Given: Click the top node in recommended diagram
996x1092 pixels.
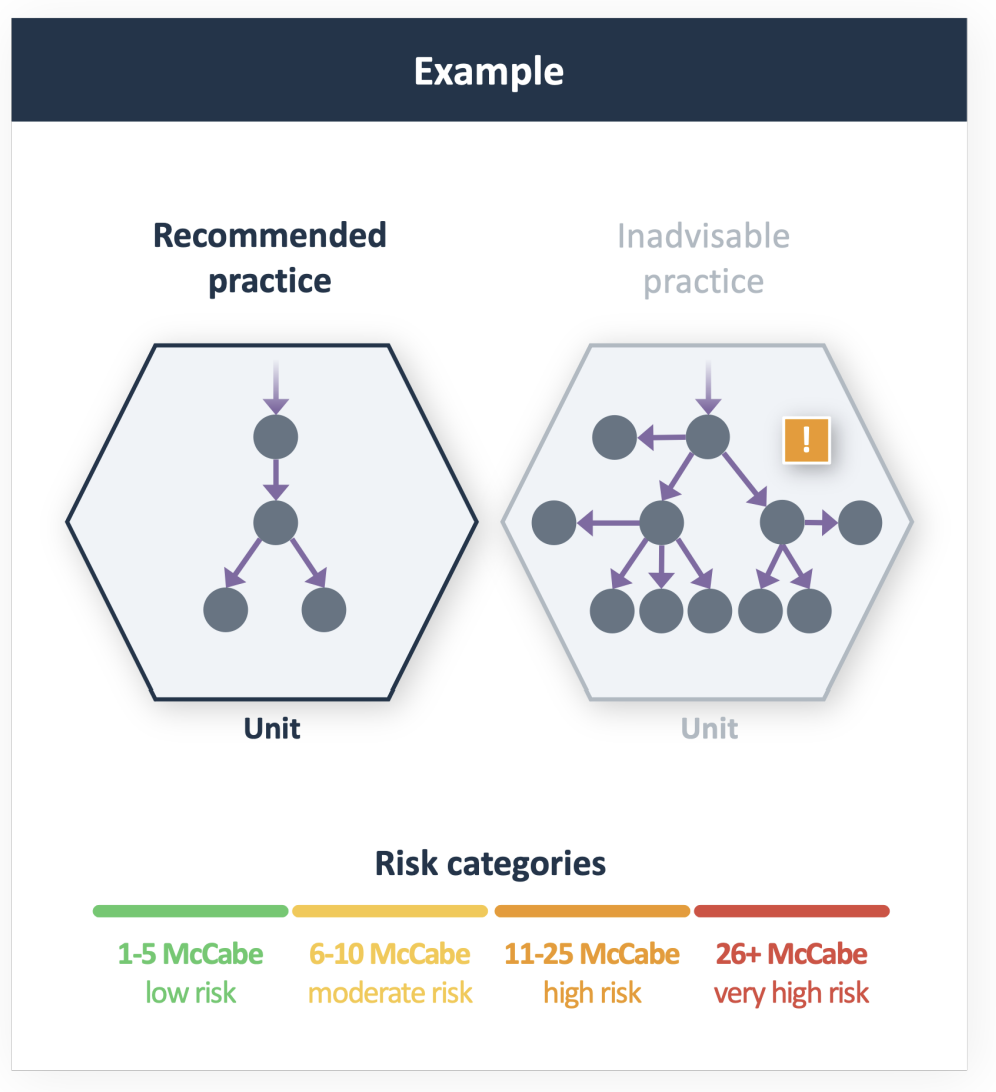Looking at the screenshot, I should 276,437.
